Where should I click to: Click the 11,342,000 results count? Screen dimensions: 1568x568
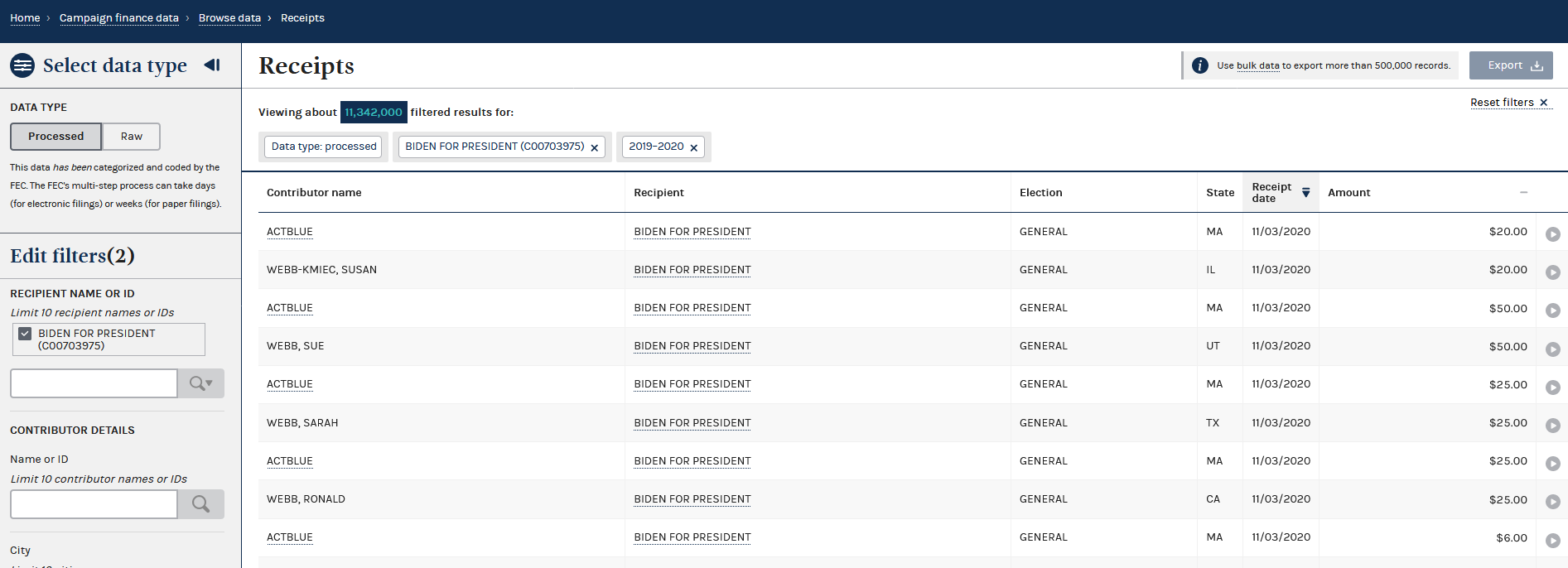pyautogui.click(x=374, y=113)
